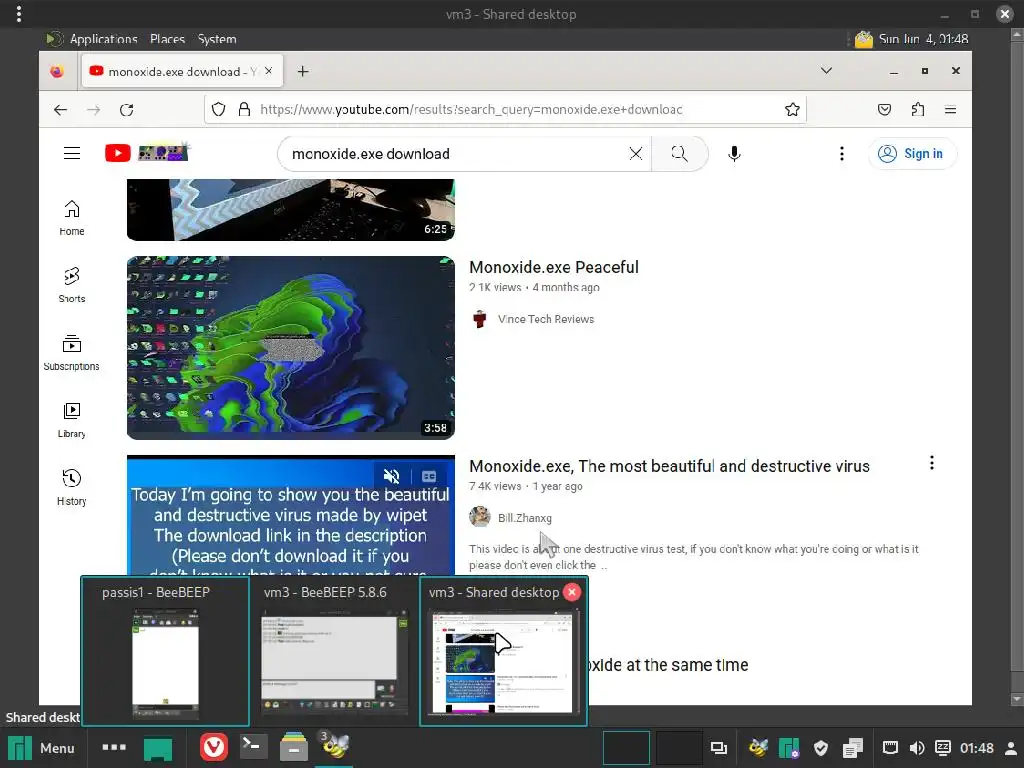This screenshot has width=1024, height=768.
Task: Click the padlock site info icon
Action: [244, 110]
